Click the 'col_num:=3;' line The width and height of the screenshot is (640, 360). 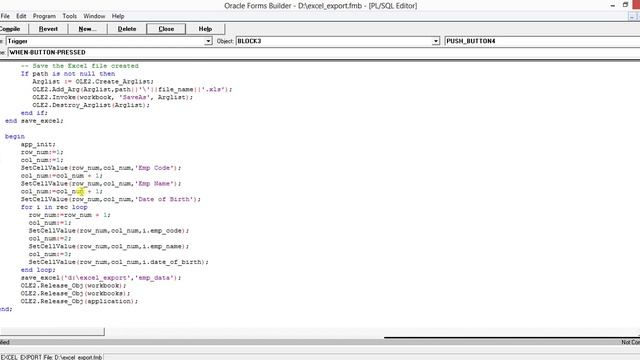point(50,254)
